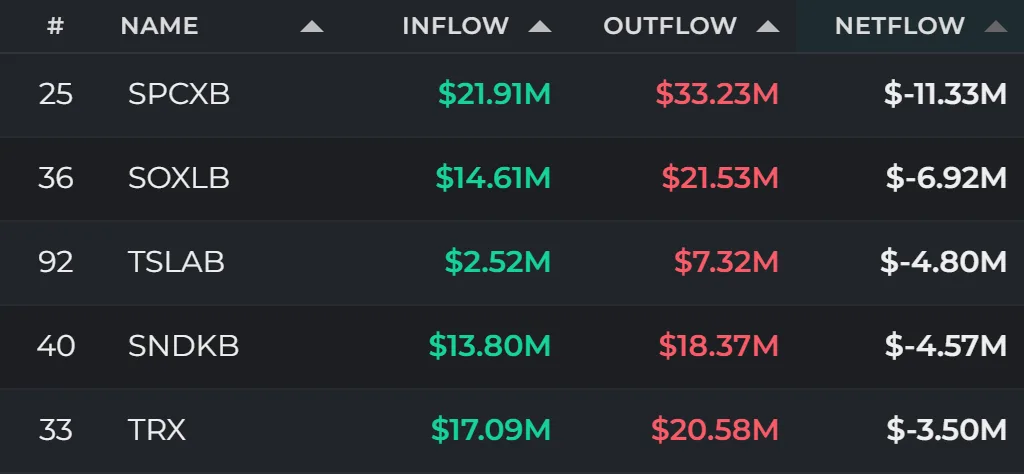Click inflow value $17.09M
The width and height of the screenshot is (1024, 474).
coord(491,430)
